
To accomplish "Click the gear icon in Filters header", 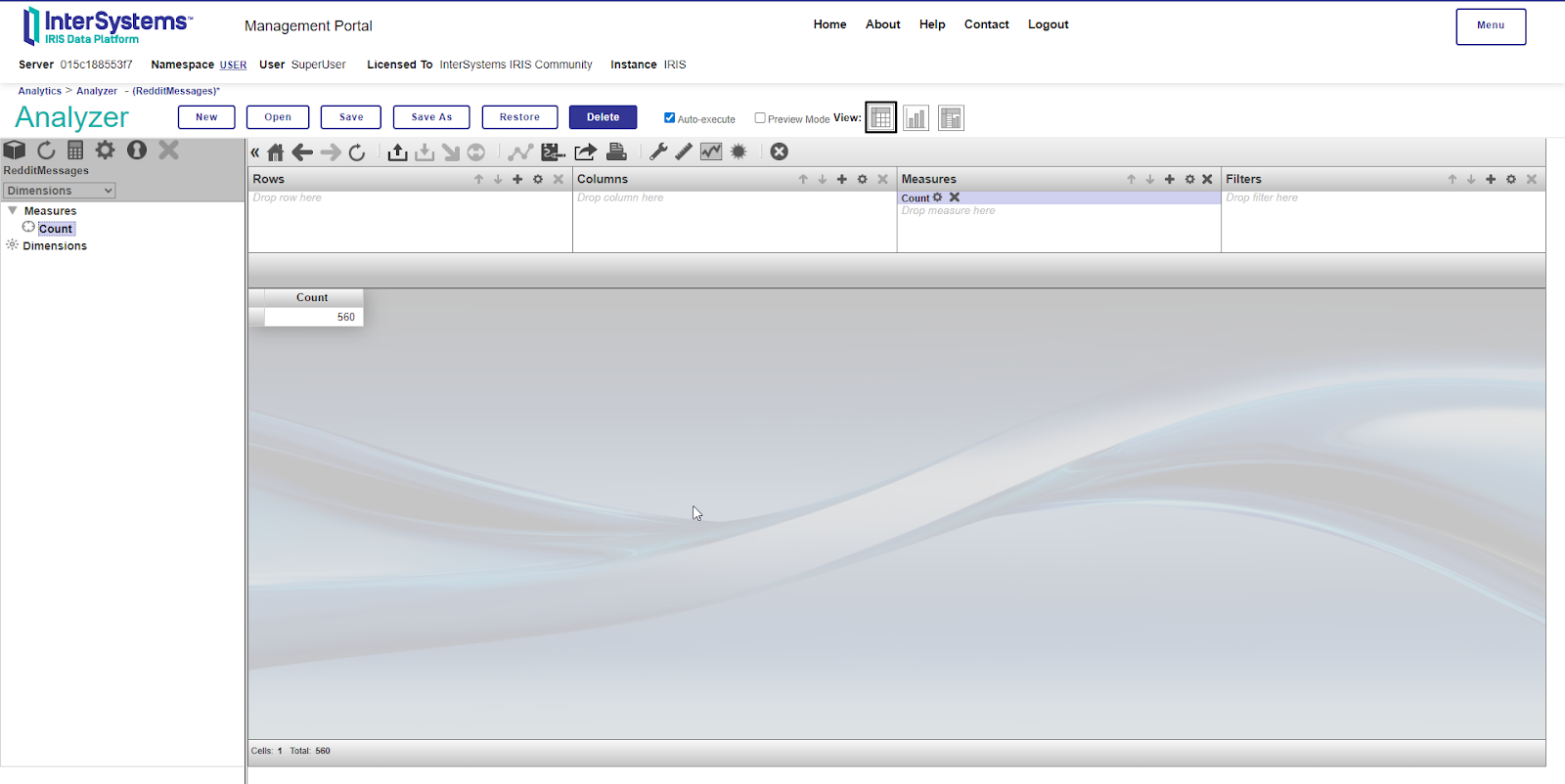I will tap(1511, 179).
